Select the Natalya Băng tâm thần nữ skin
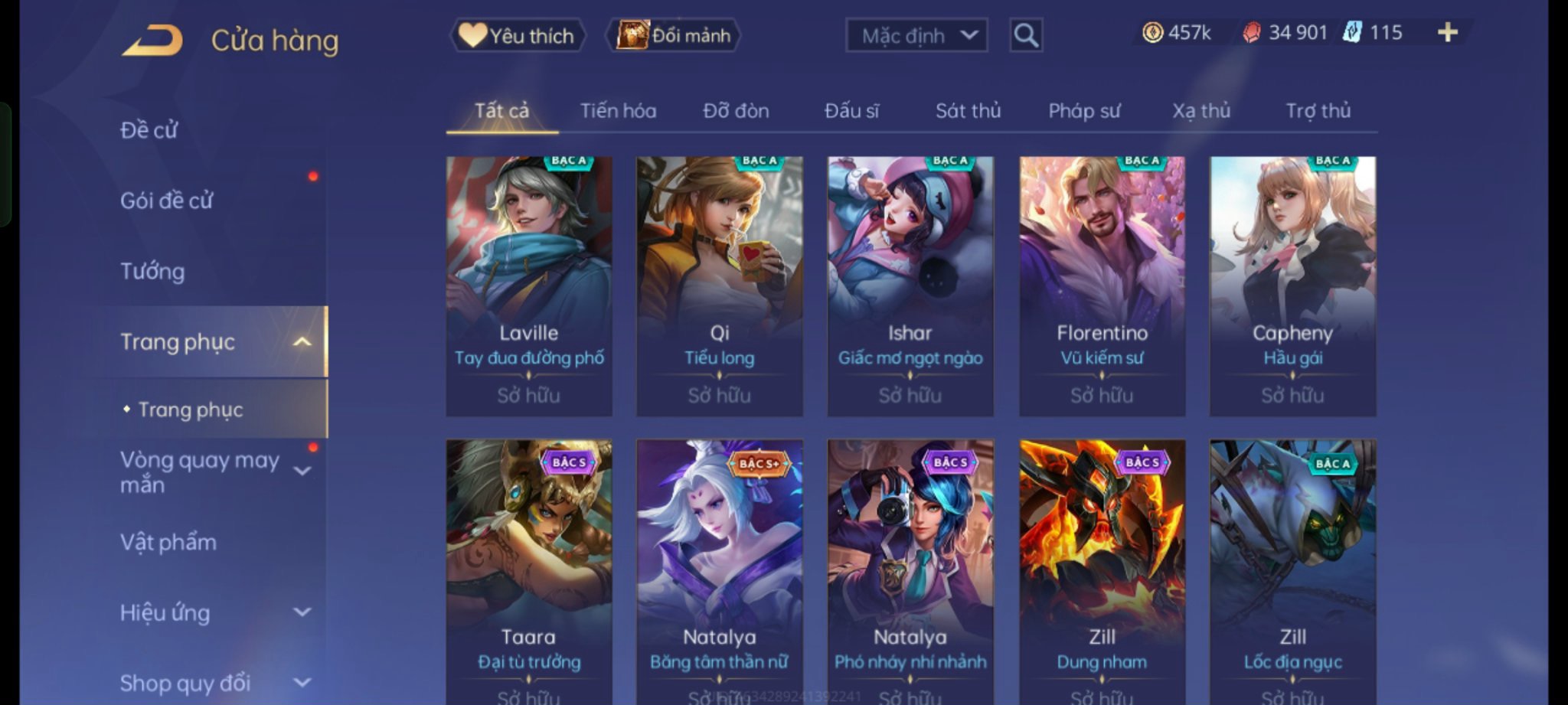This screenshot has height=705, width=1568. click(720, 572)
